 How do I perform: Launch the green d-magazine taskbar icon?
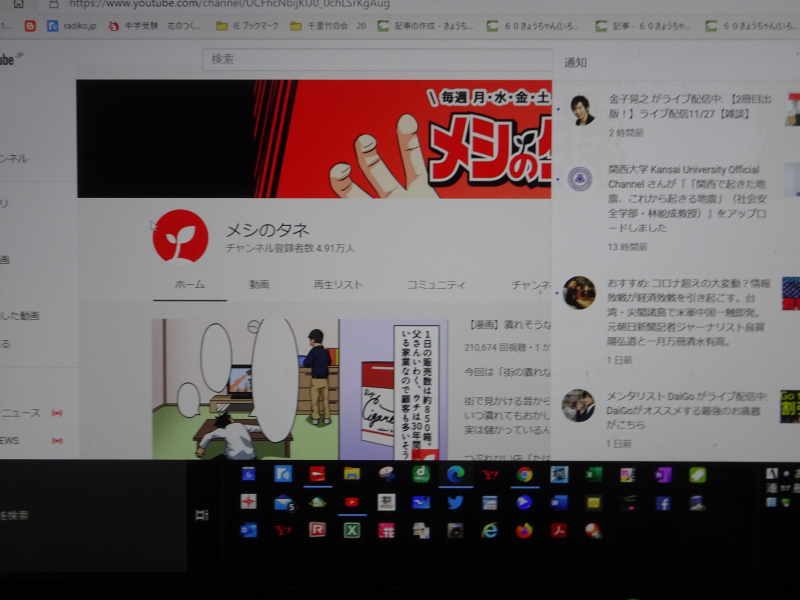click(x=421, y=474)
